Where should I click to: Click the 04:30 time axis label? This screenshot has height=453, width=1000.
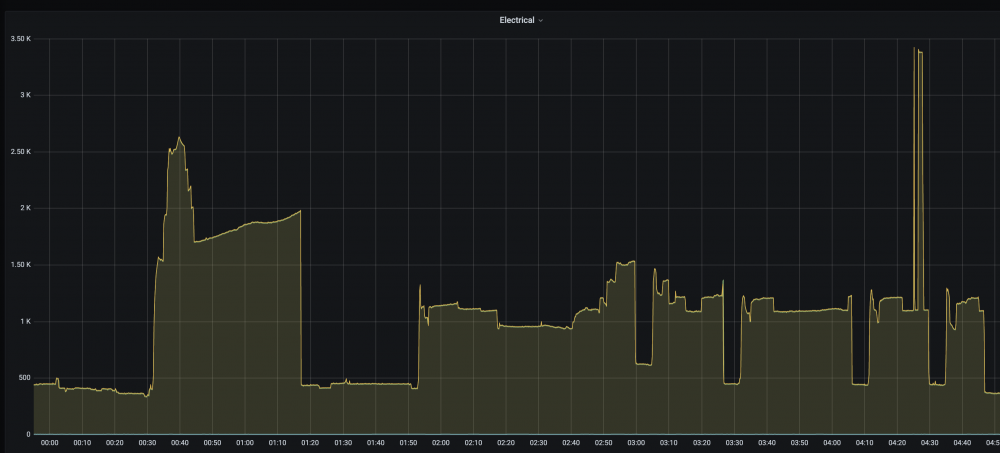point(929,443)
